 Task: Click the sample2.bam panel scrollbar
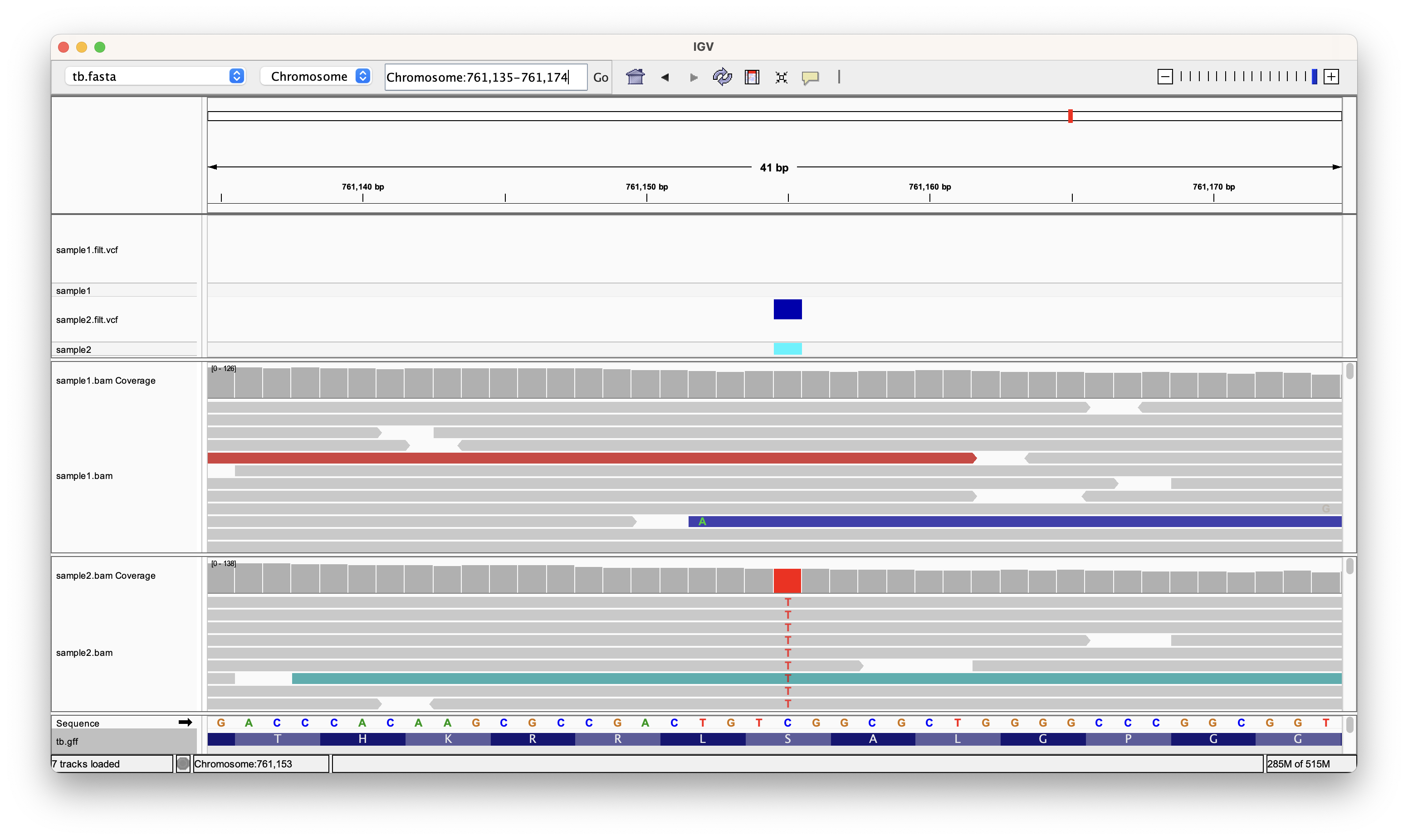(1349, 566)
